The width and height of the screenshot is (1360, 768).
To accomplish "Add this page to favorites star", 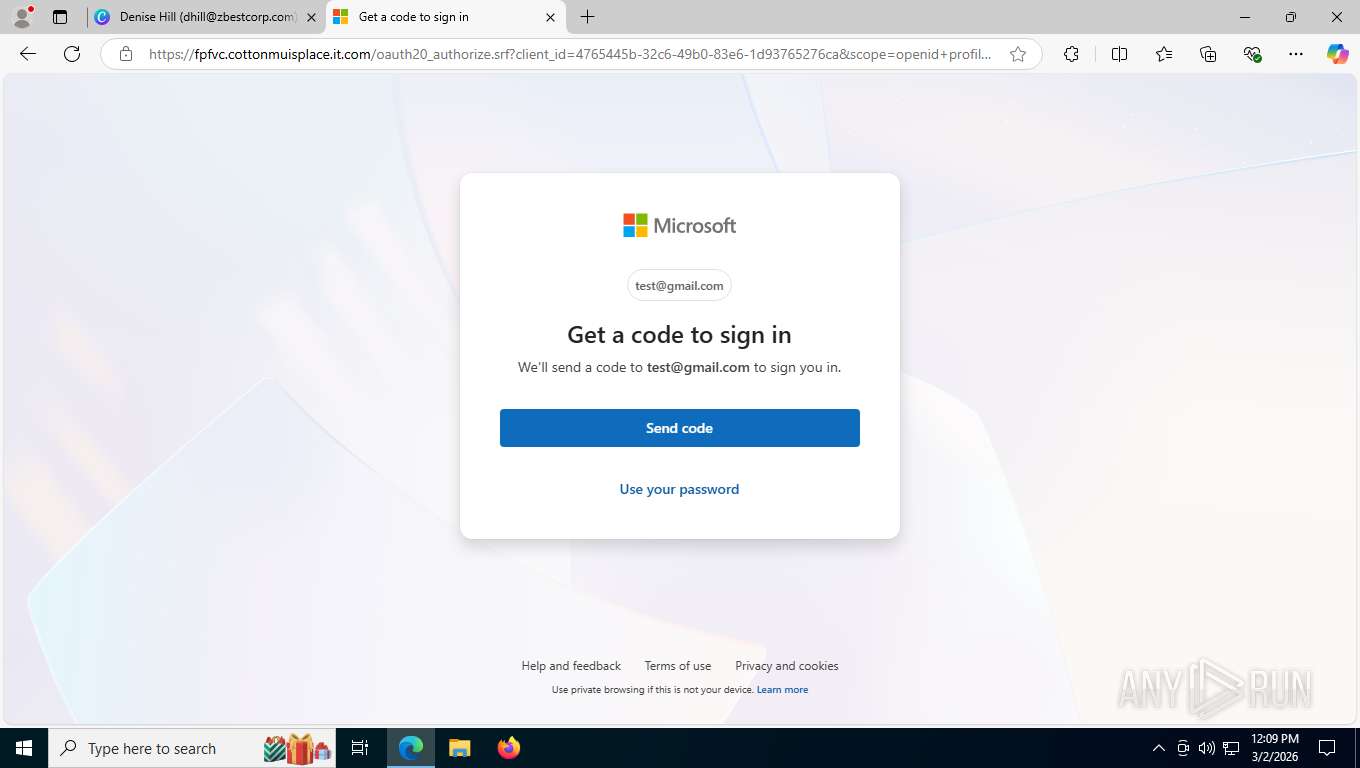I will [x=1018, y=54].
